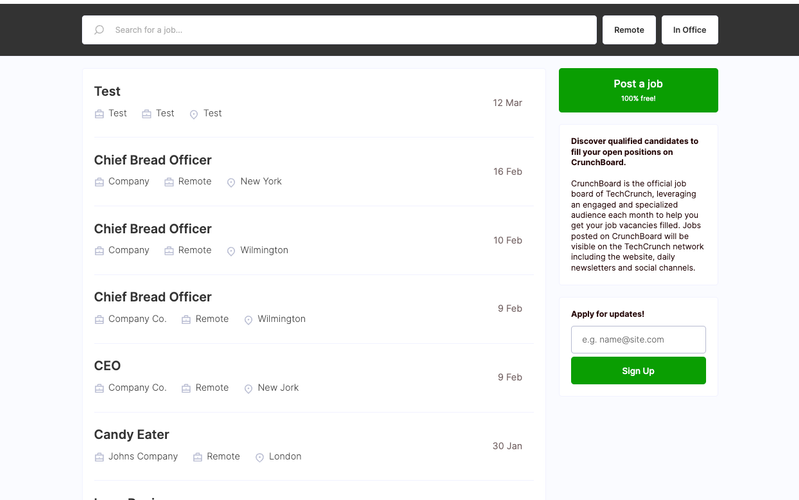Screen dimensions: 799x500
Task: Open the 10 Feb Chief Bread Officer listing
Action: (152, 229)
